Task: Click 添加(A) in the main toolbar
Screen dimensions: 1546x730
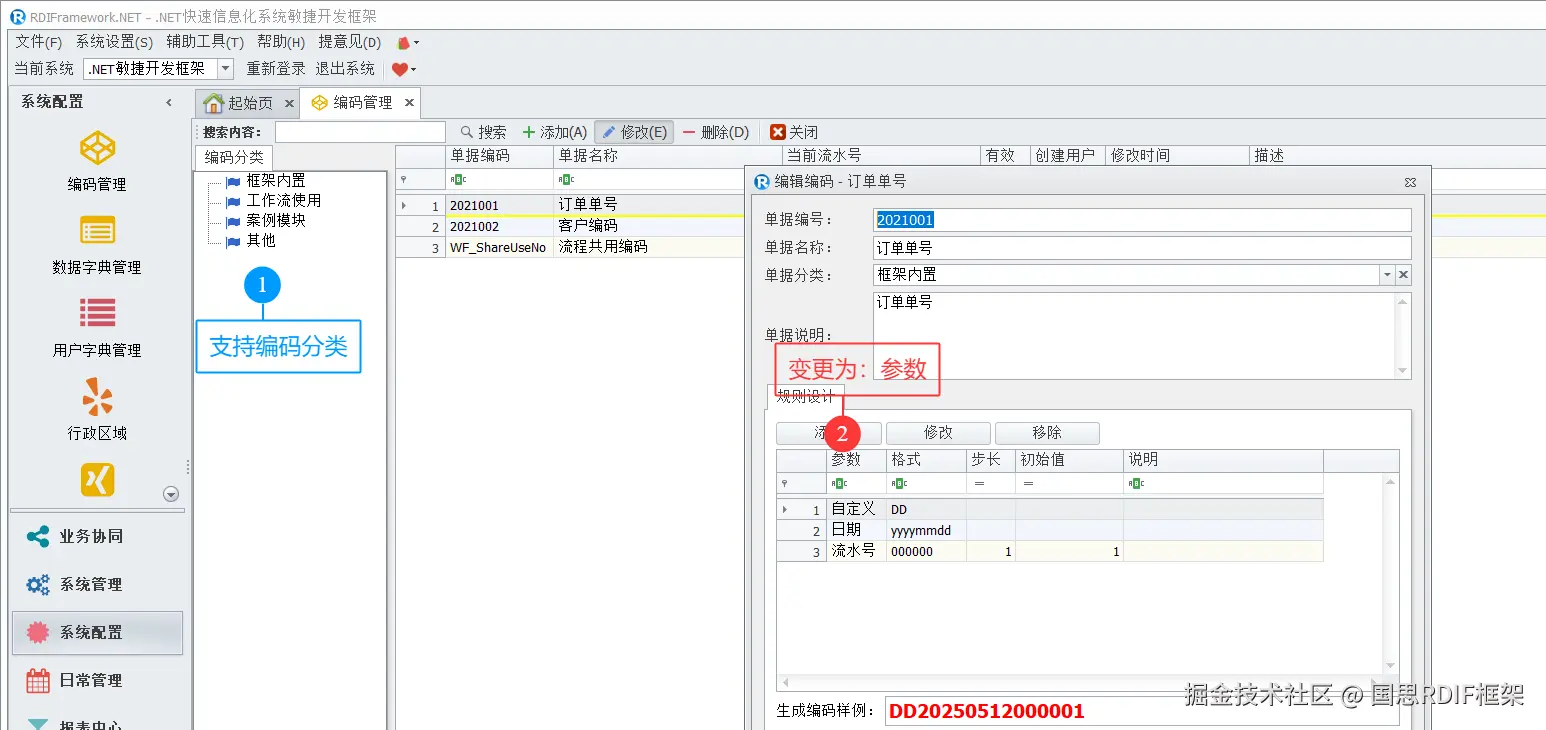Action: pyautogui.click(x=555, y=132)
